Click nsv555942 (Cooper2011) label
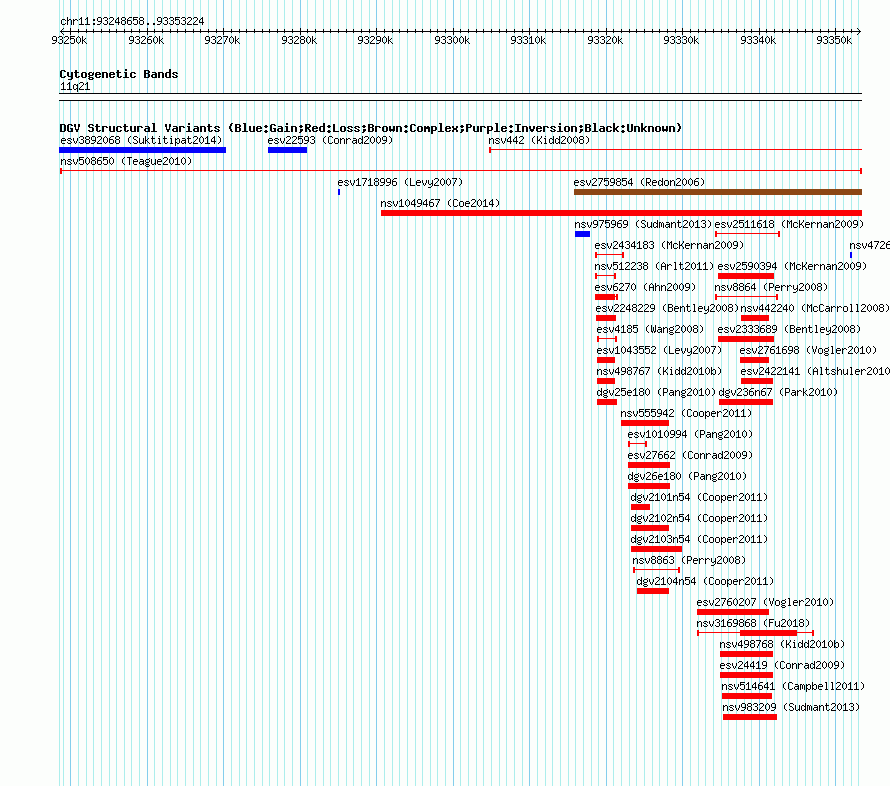The height and width of the screenshot is (786, 890). click(x=686, y=413)
